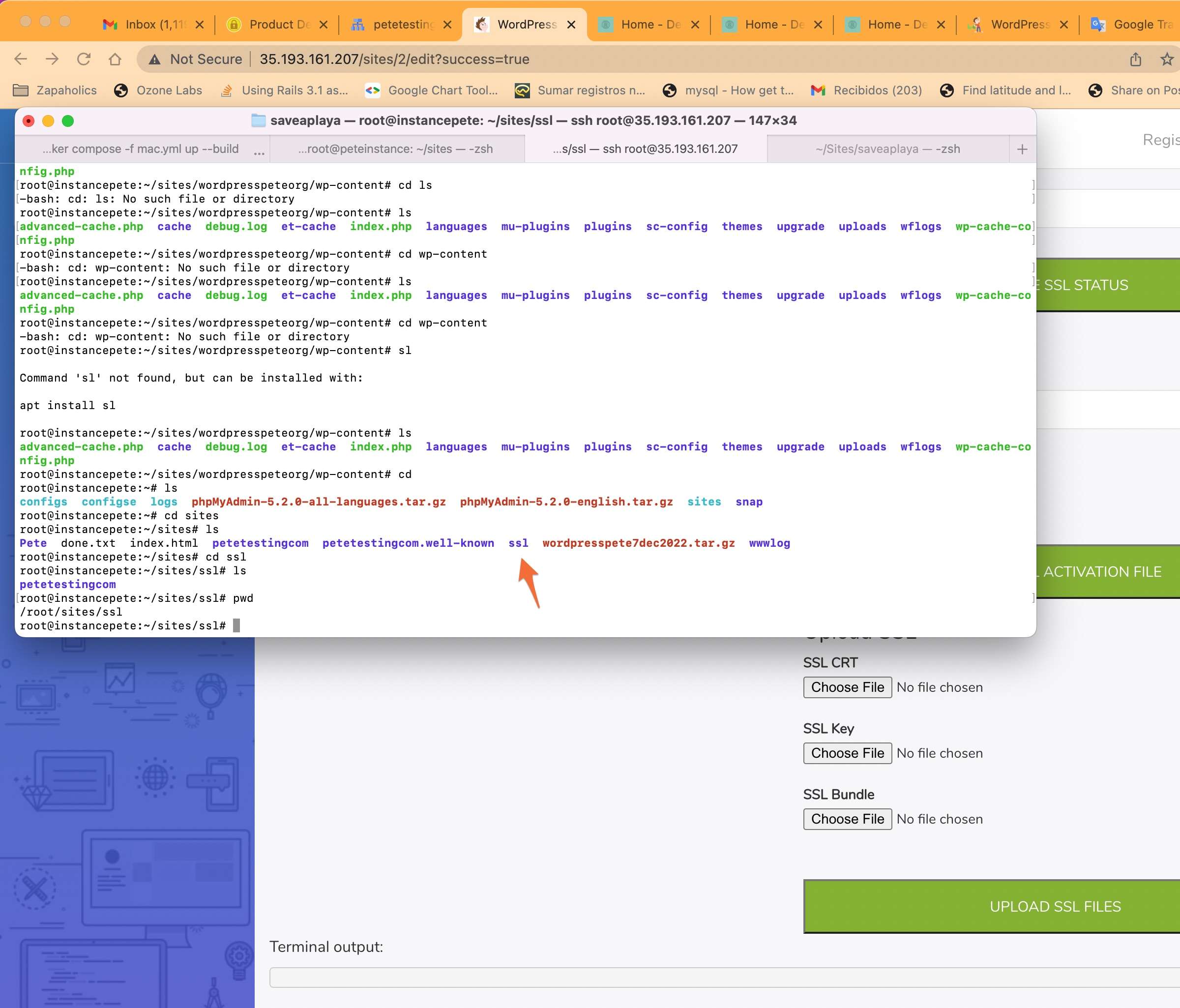
Task: Choose File for SSL CRT
Action: click(847, 687)
